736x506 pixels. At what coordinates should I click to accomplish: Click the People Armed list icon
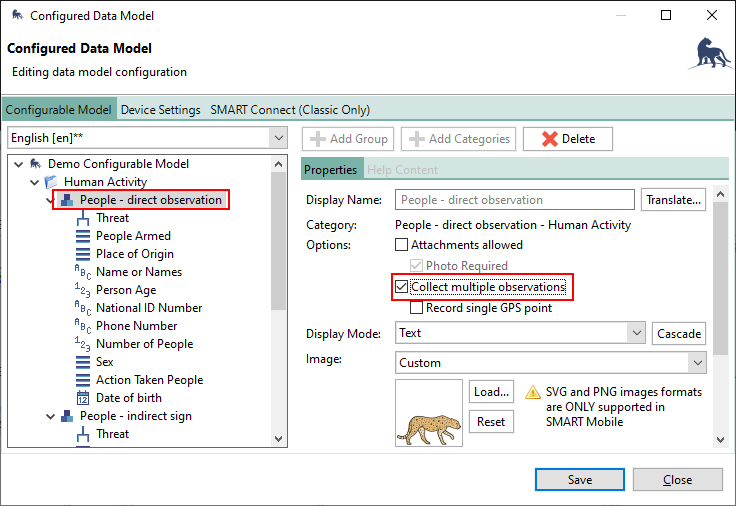[x=83, y=236]
